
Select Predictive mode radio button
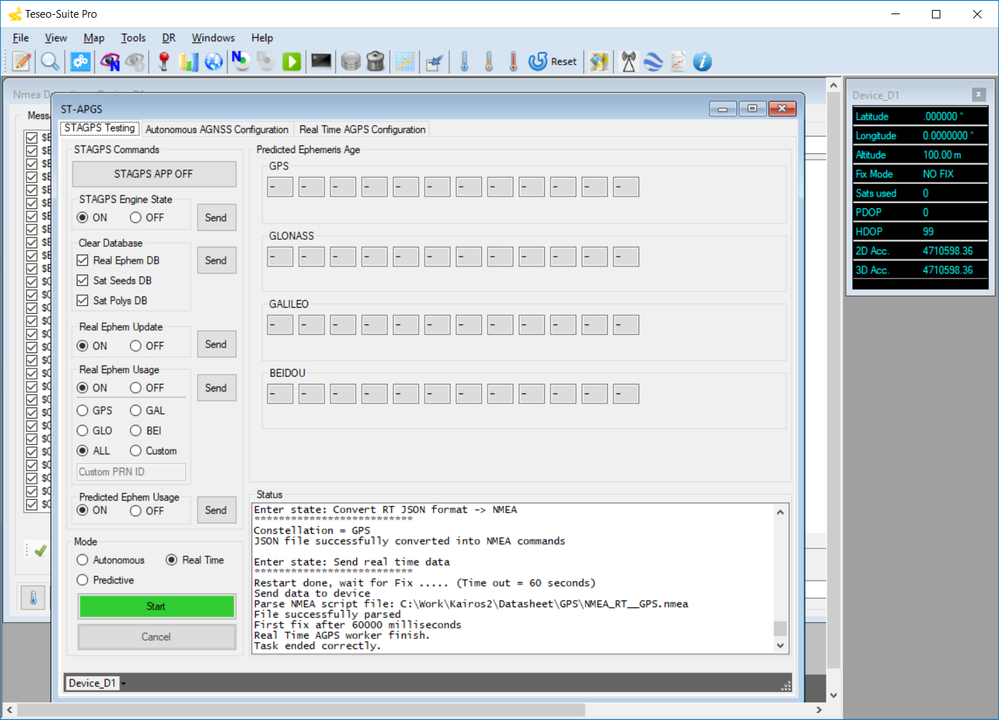105,580
